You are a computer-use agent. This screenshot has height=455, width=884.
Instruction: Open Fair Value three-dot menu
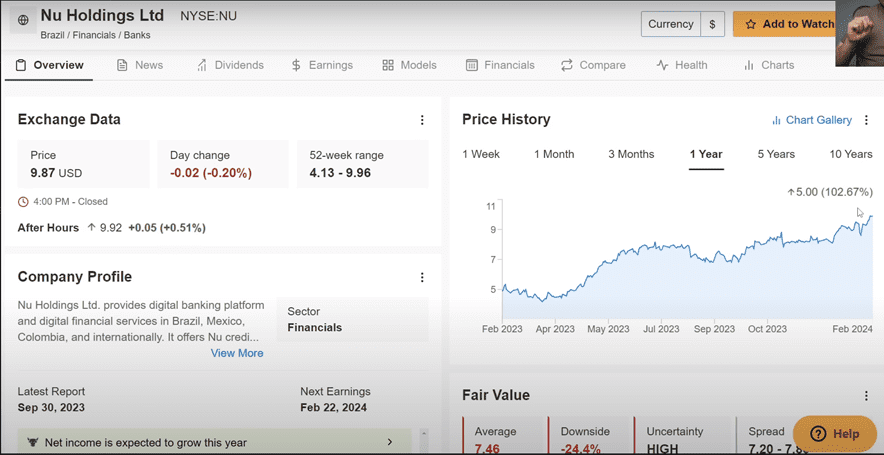pos(866,396)
